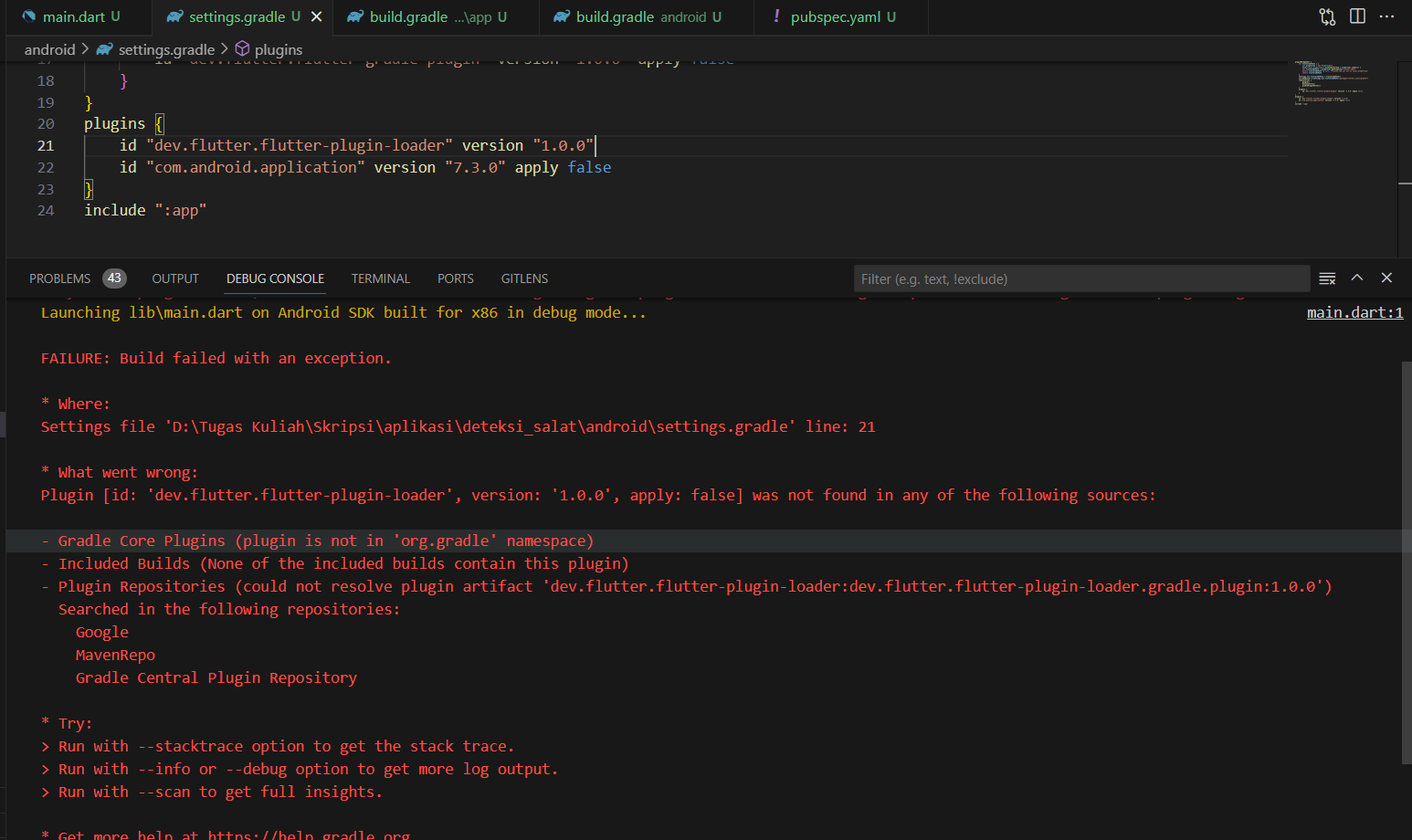
Task: Click the plugins symbol icon in breadcrumb
Action: click(242, 48)
